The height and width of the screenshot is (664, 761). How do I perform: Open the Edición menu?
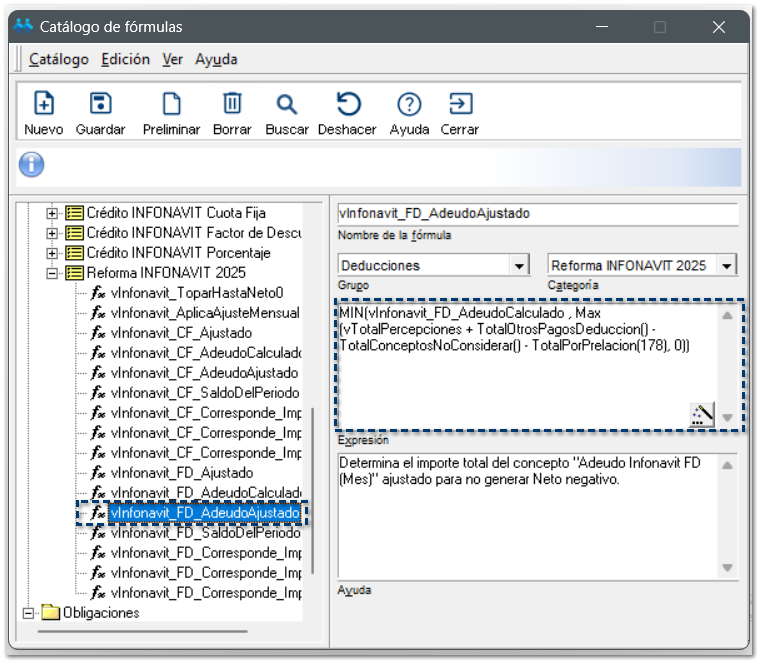click(x=126, y=59)
